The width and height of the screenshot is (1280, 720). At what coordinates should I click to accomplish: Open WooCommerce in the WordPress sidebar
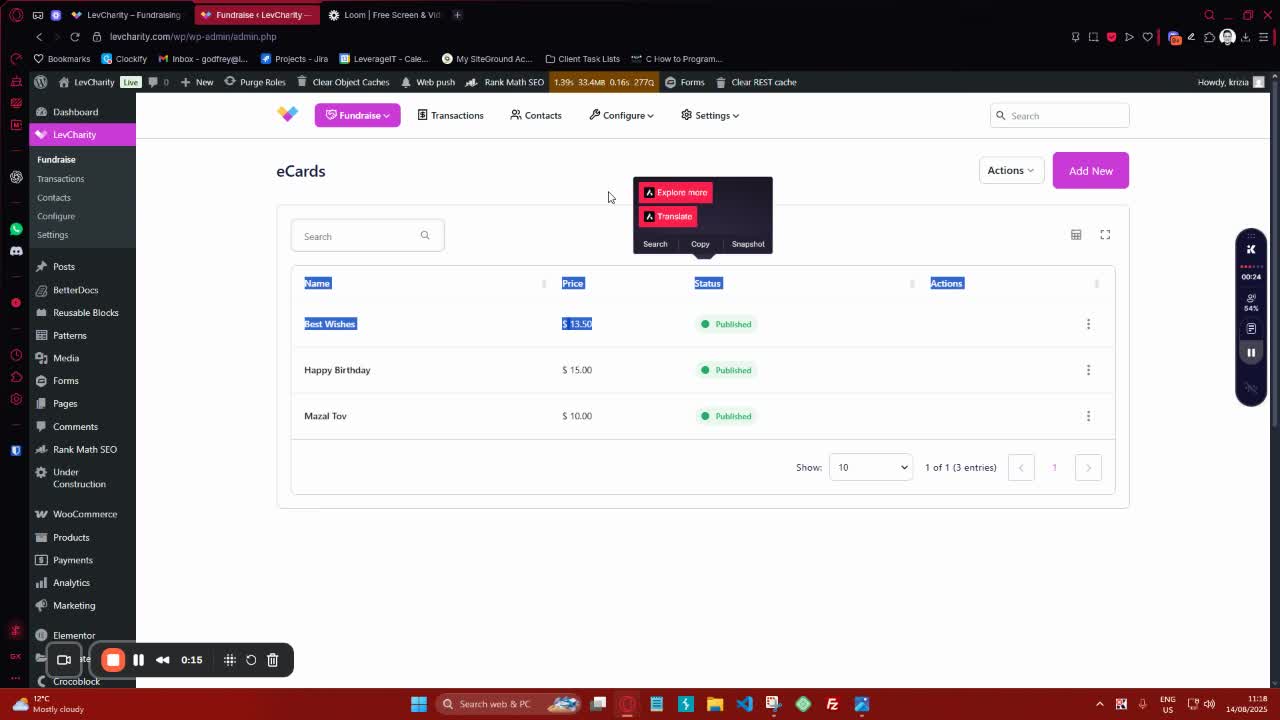[x=84, y=514]
